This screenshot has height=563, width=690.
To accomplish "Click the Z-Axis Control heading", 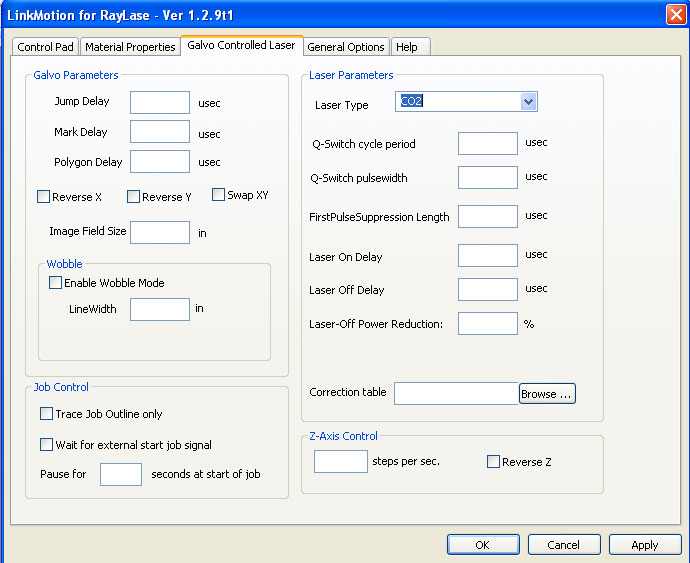I will coord(343,436).
